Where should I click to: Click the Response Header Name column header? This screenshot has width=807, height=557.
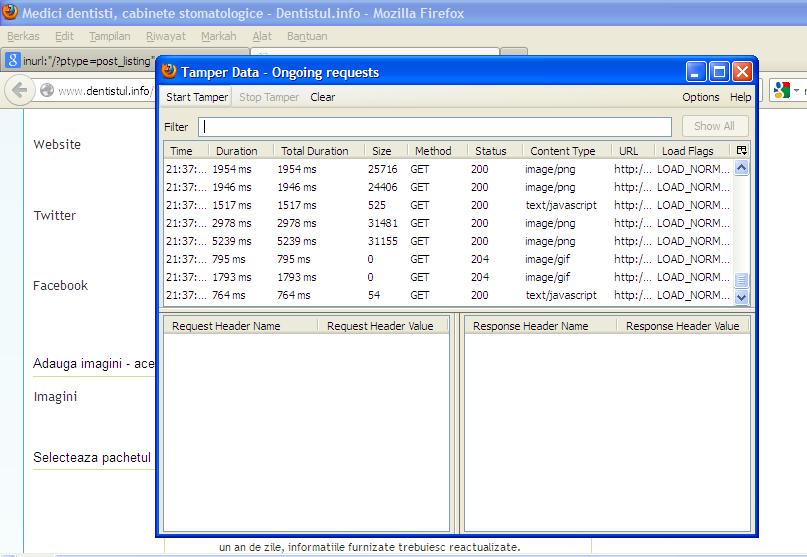[x=540, y=326]
